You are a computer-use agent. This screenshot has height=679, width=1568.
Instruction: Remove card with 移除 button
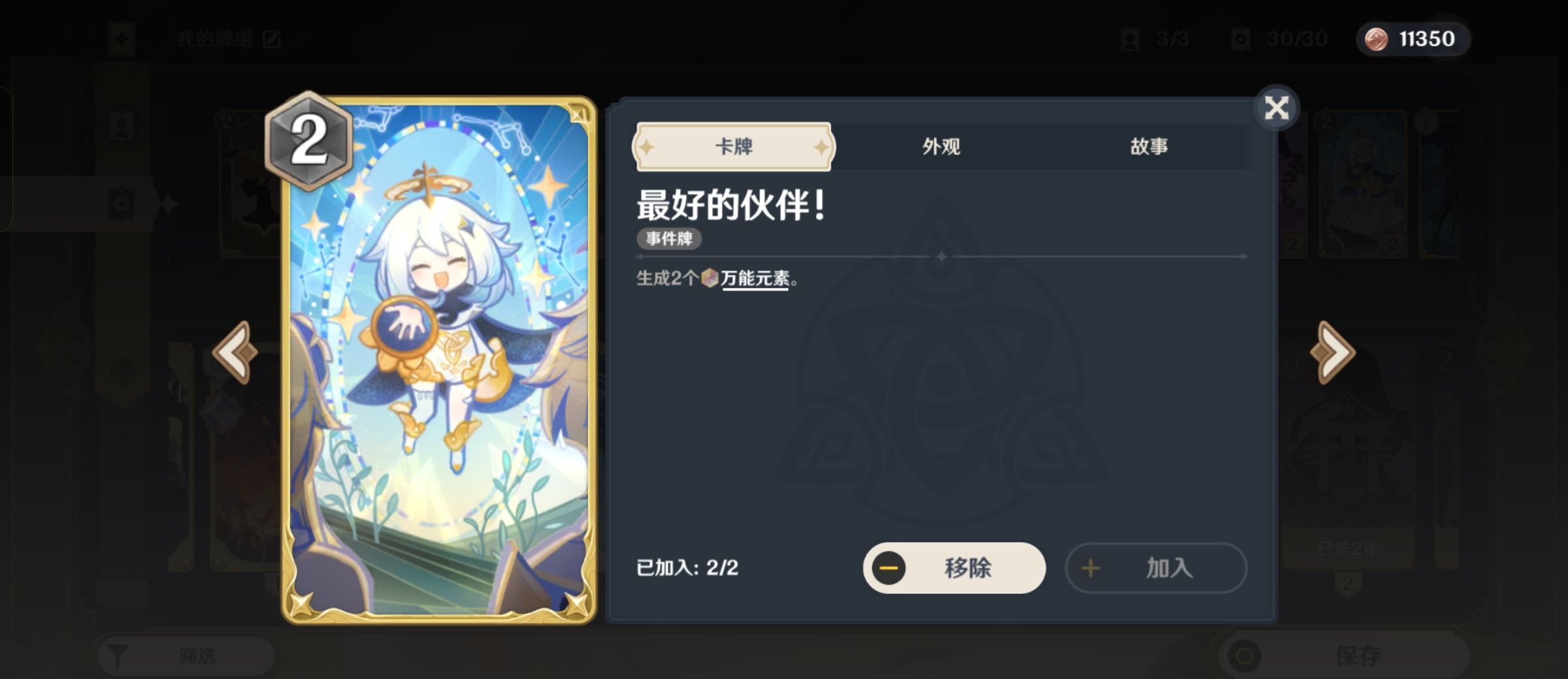coord(955,568)
